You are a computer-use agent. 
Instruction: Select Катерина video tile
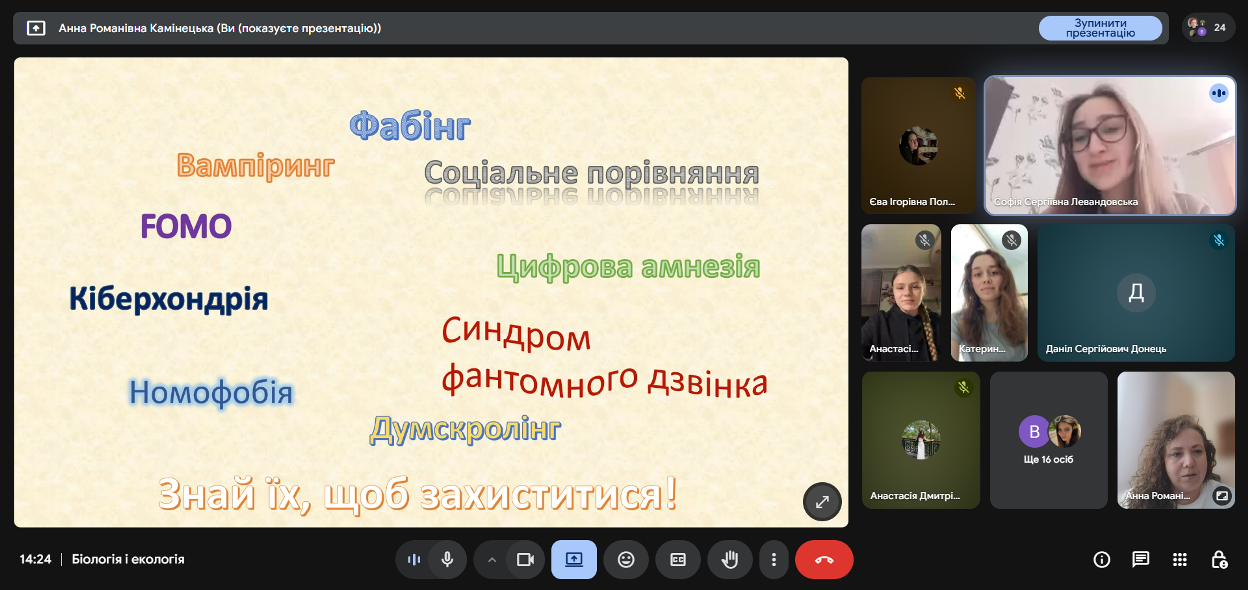[989, 292]
